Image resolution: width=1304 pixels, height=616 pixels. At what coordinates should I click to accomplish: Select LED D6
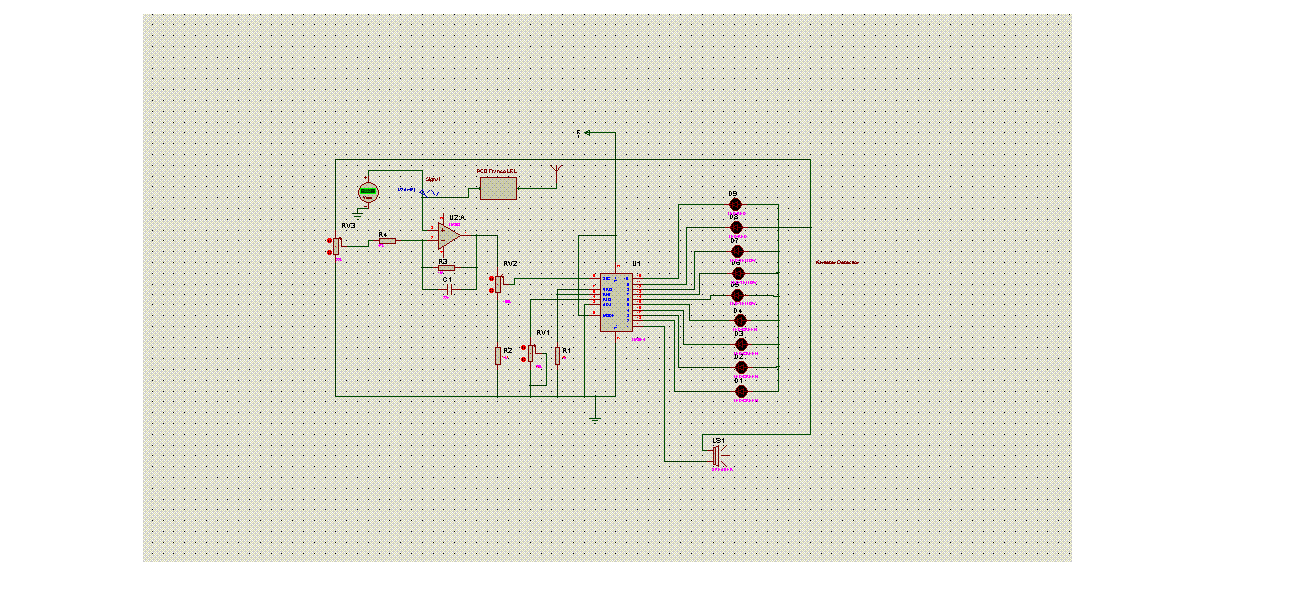(x=738, y=273)
